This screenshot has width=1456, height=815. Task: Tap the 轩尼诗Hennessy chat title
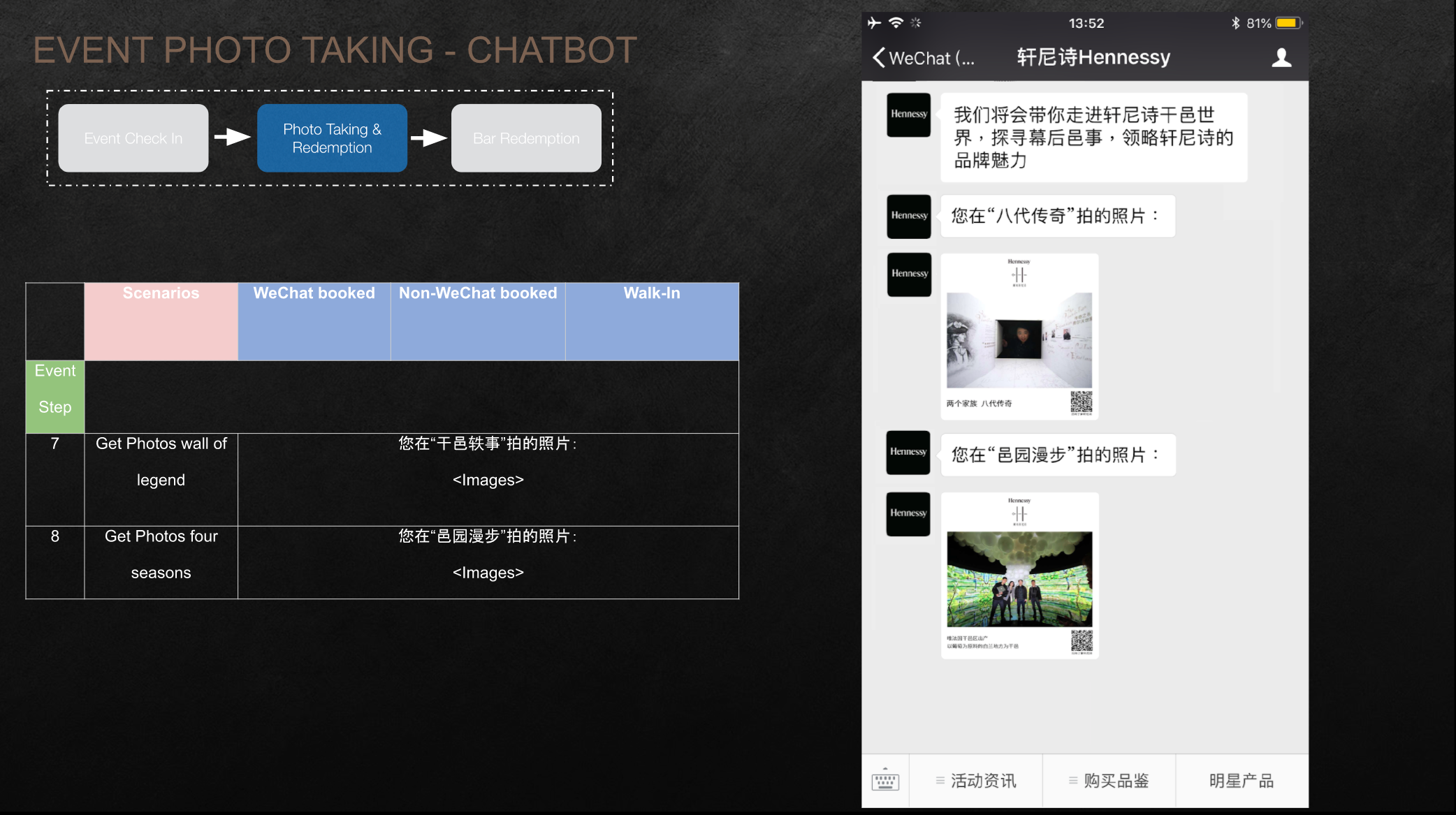pyautogui.click(x=1093, y=57)
